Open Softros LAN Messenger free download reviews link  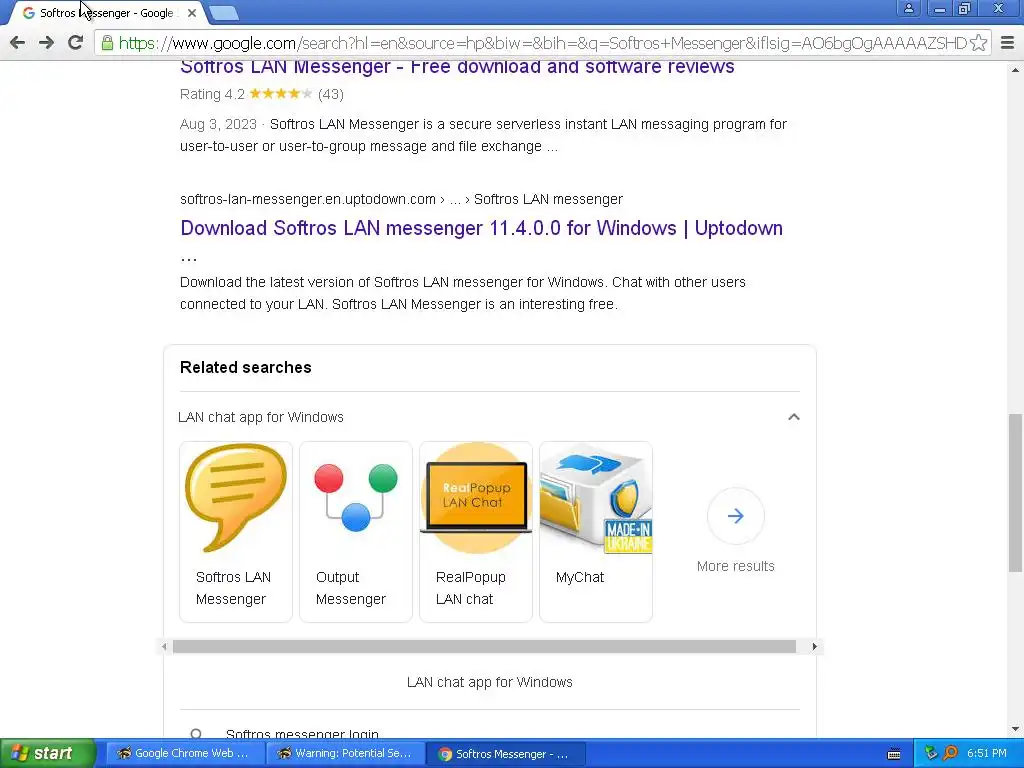[457, 67]
